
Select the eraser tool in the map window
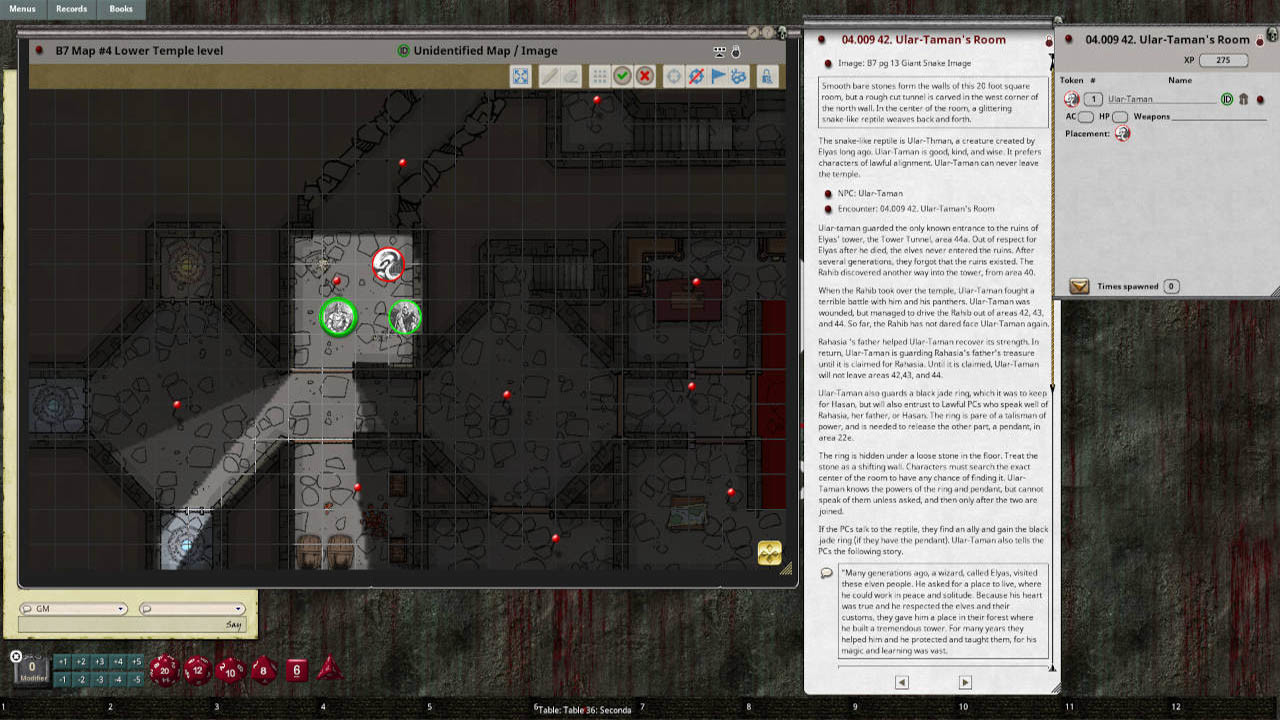(x=571, y=76)
